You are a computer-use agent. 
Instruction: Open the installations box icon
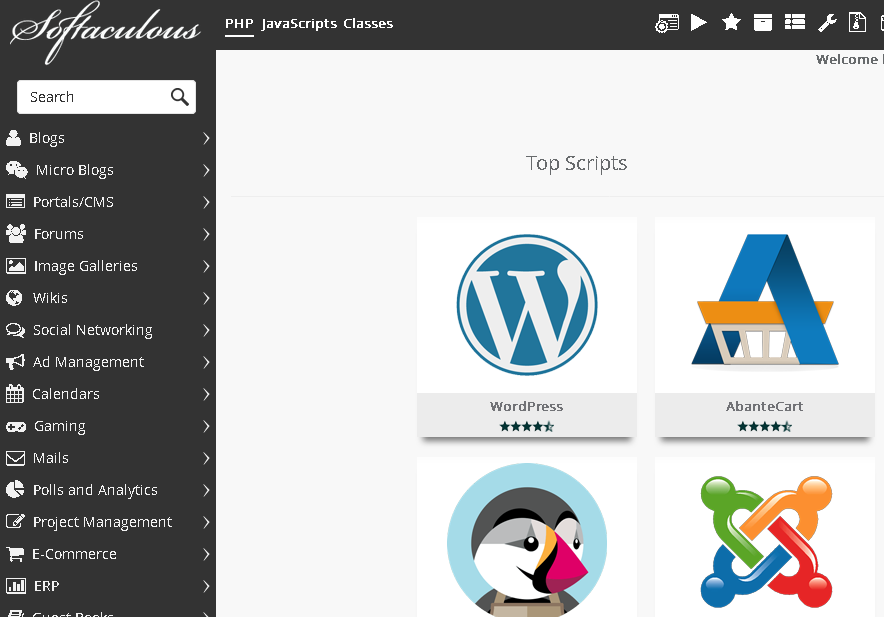click(x=763, y=23)
